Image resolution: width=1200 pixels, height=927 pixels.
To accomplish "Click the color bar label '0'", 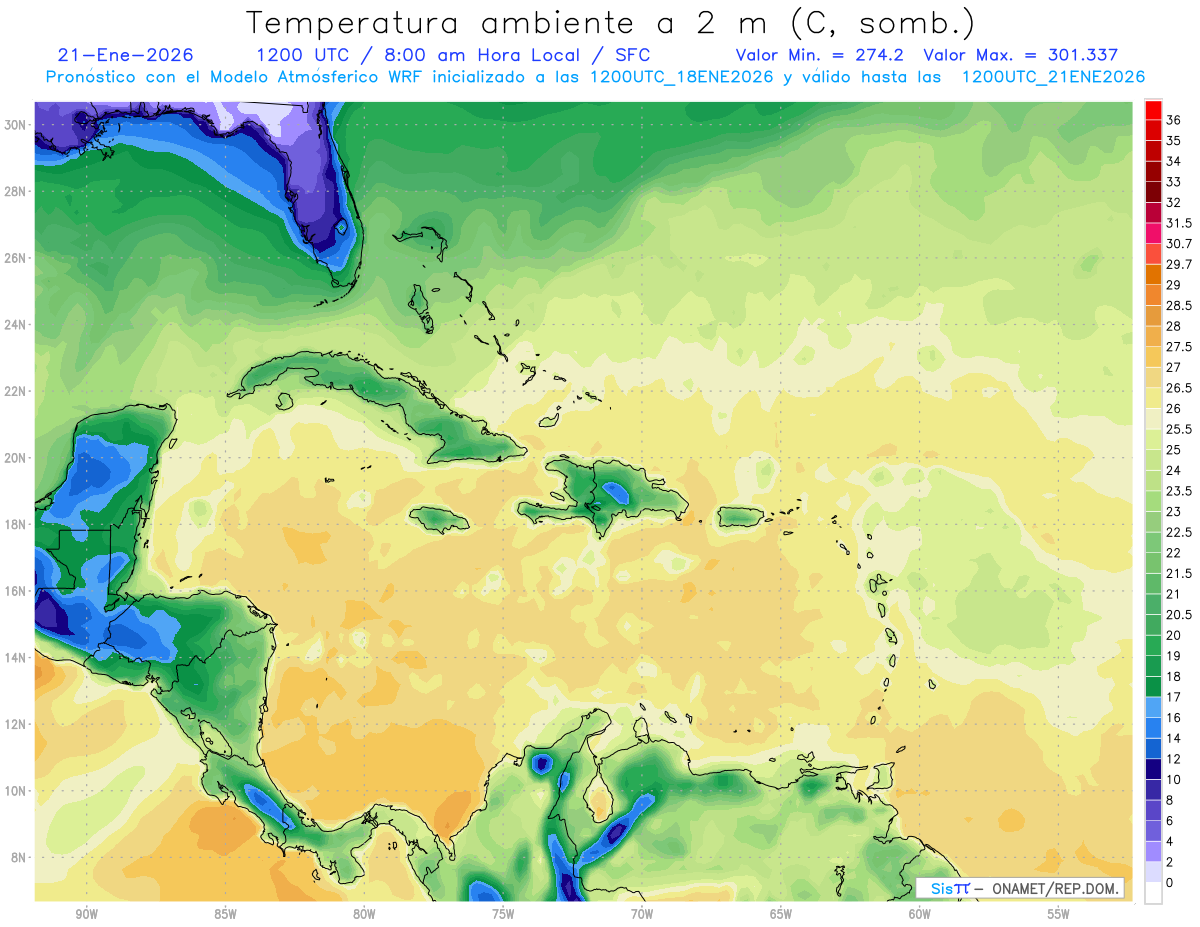I will point(1169,883).
